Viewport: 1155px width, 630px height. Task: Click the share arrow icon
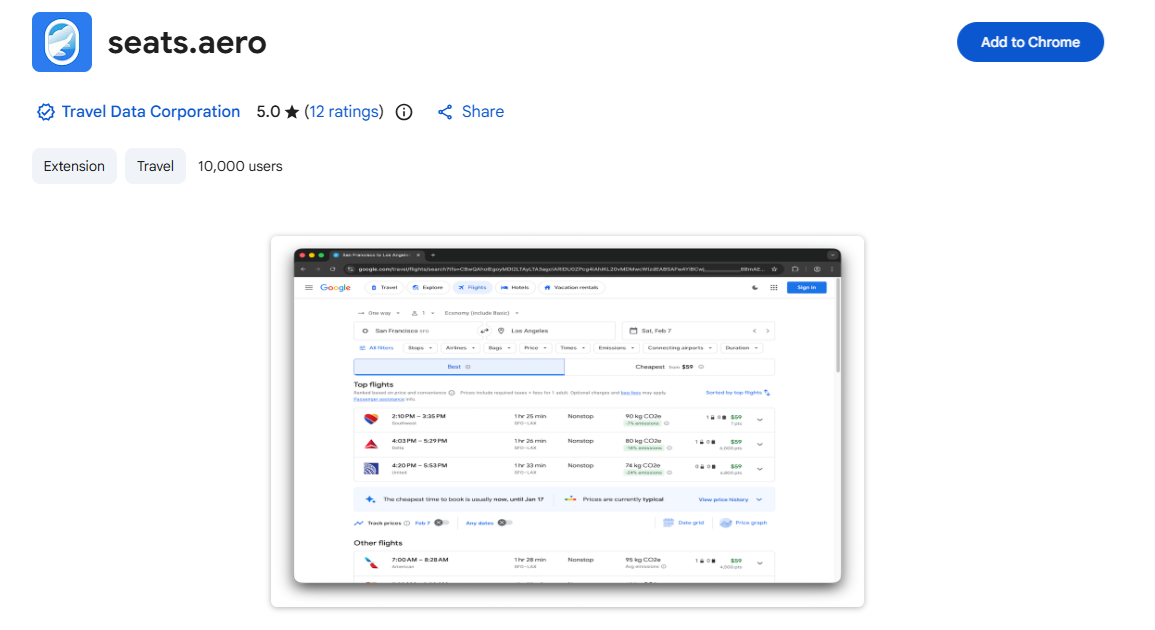[445, 112]
